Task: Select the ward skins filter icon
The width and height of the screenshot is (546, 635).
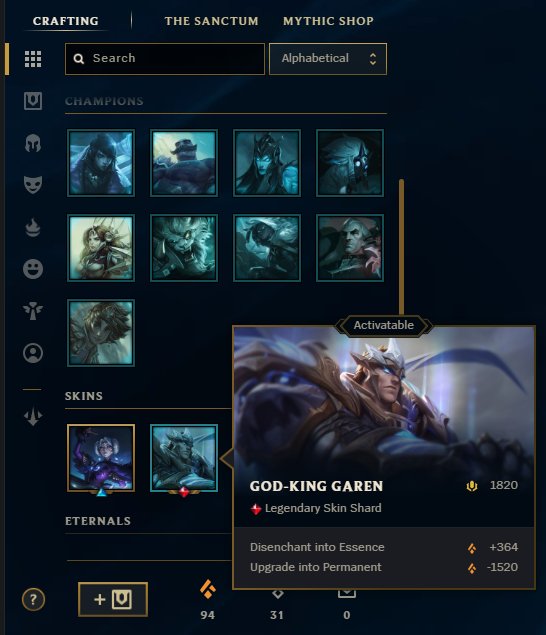Action: (x=33, y=311)
